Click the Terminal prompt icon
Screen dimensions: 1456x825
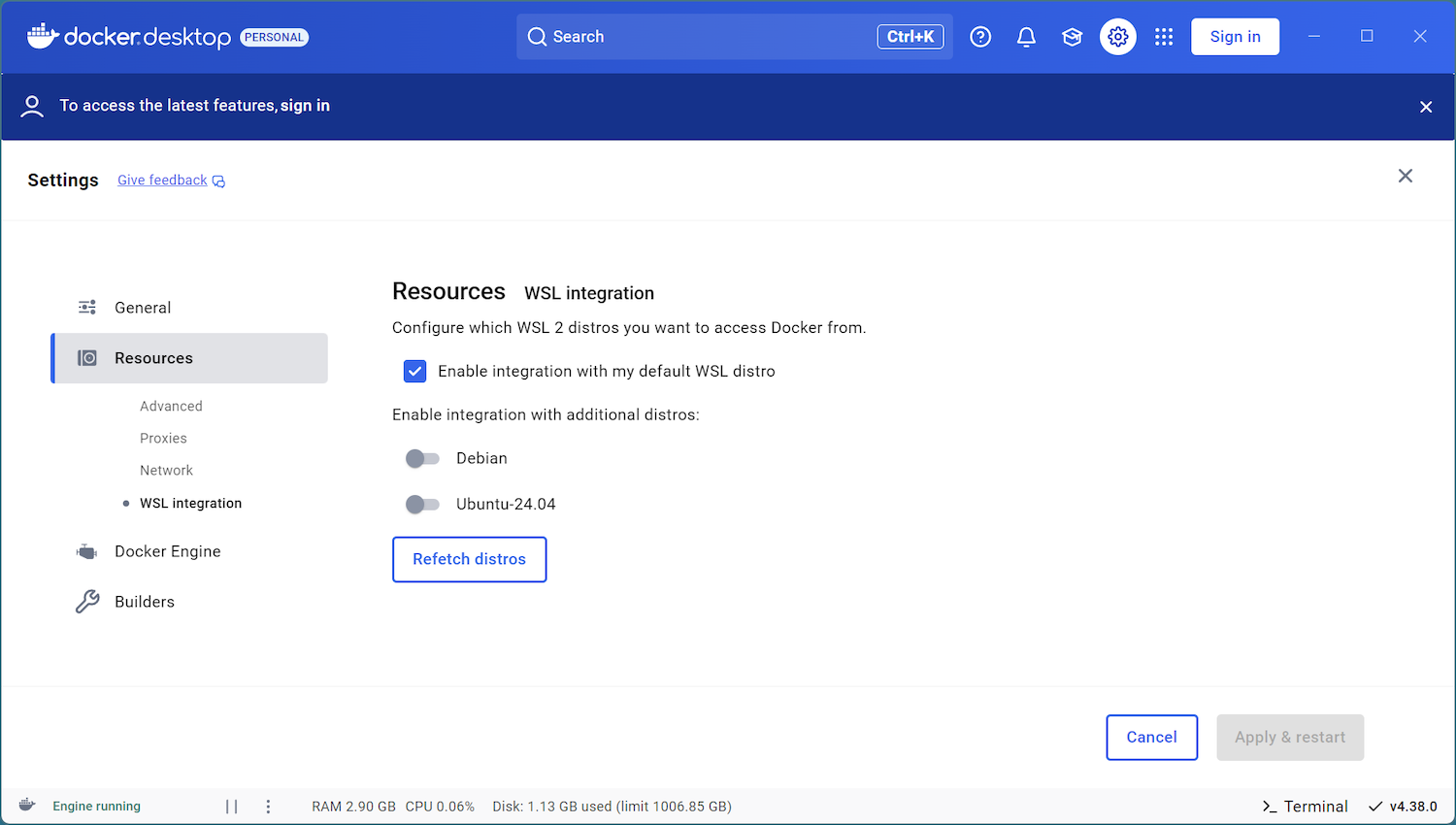click(x=1269, y=807)
